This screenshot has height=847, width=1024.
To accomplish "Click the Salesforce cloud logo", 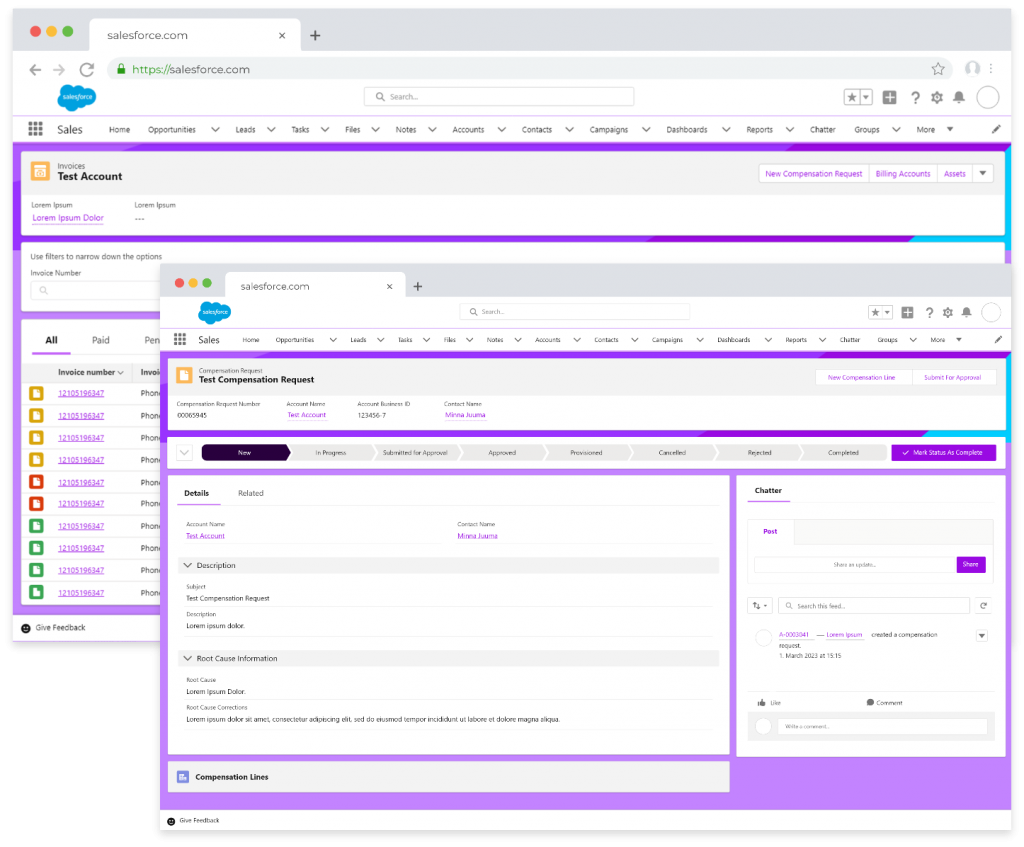I will pyautogui.click(x=213, y=312).
